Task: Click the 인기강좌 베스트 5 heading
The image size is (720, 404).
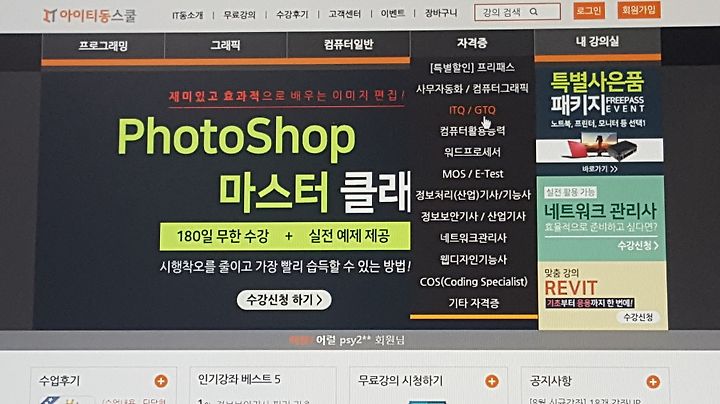Action: (239, 379)
